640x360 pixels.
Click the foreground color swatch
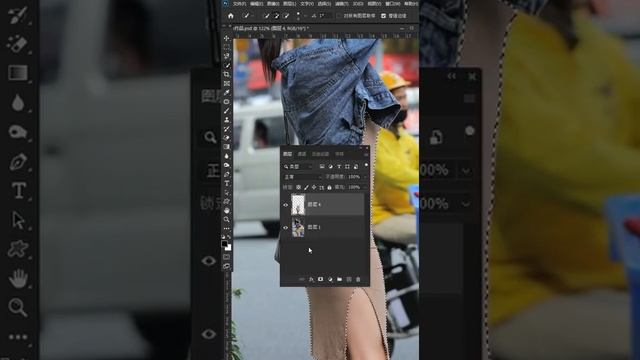224,244
